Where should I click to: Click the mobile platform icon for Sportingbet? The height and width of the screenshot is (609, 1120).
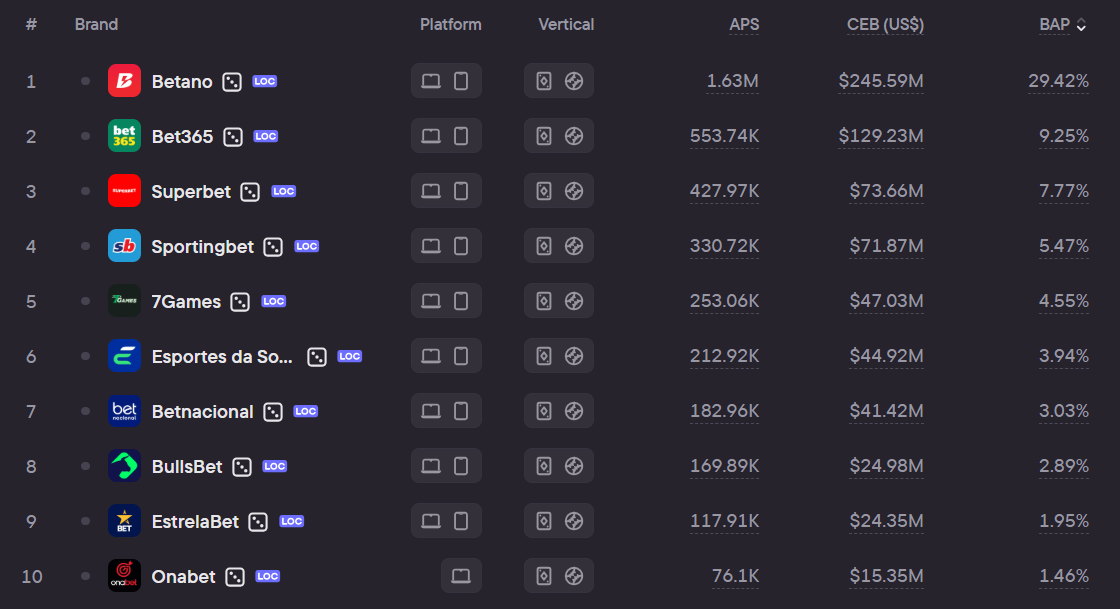[461, 246]
